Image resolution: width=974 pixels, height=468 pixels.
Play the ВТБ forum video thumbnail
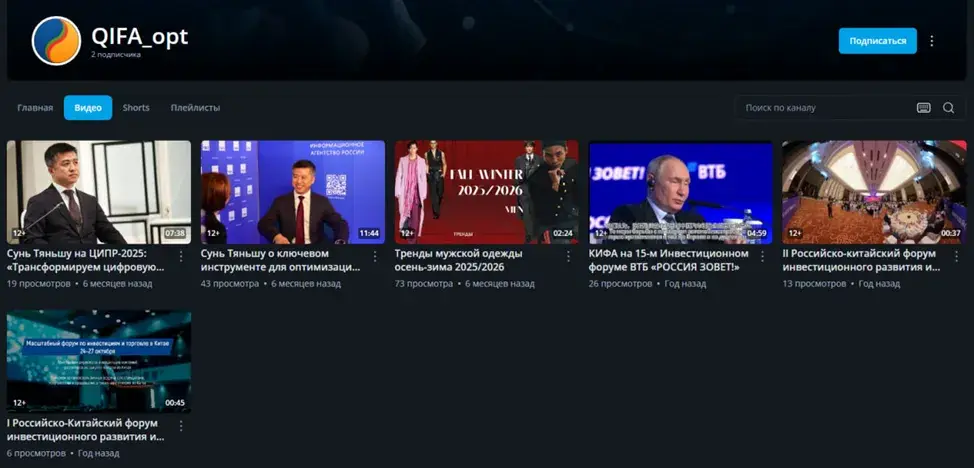[x=681, y=192]
